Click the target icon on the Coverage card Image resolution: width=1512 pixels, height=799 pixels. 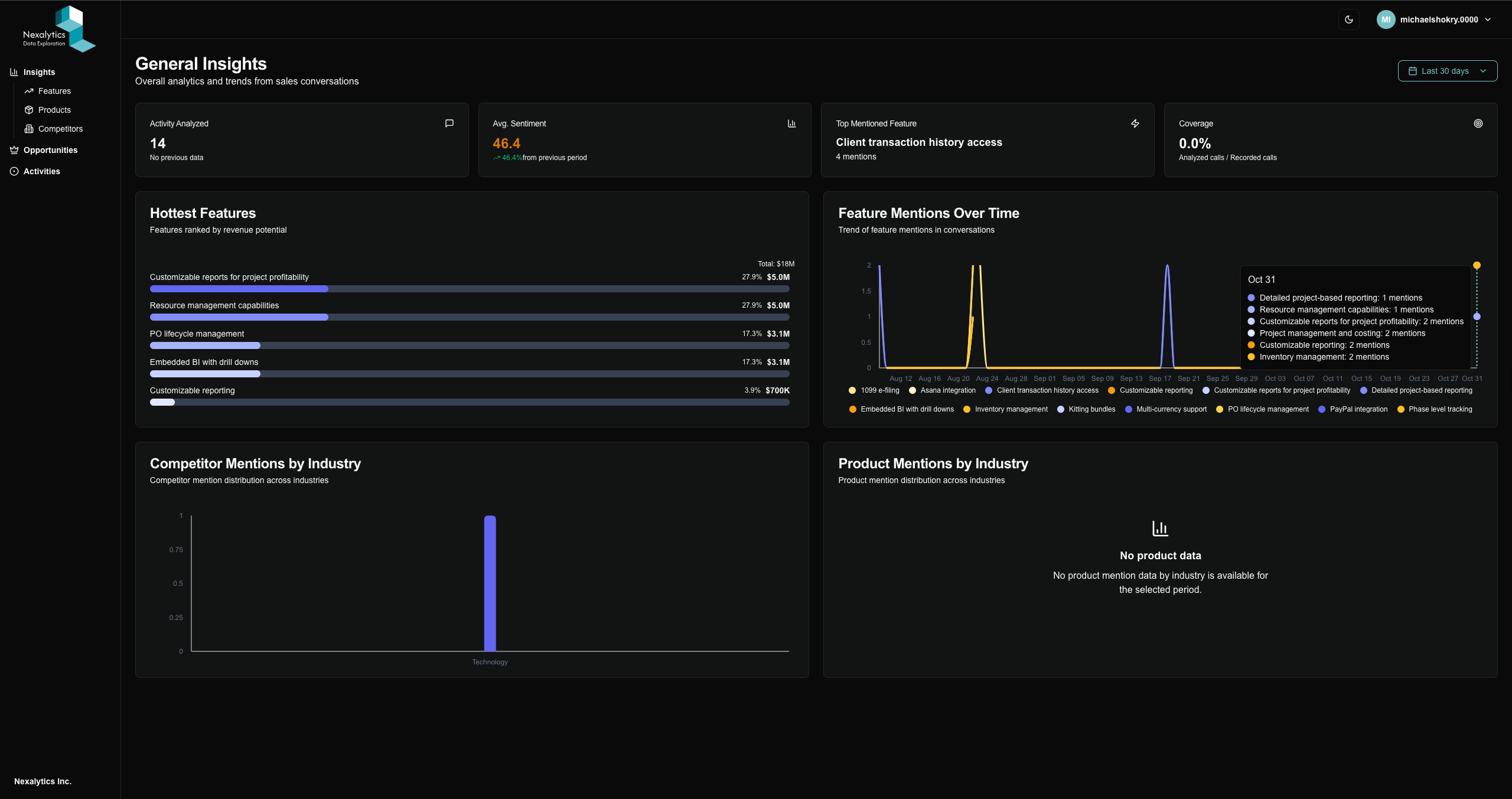pyautogui.click(x=1477, y=123)
